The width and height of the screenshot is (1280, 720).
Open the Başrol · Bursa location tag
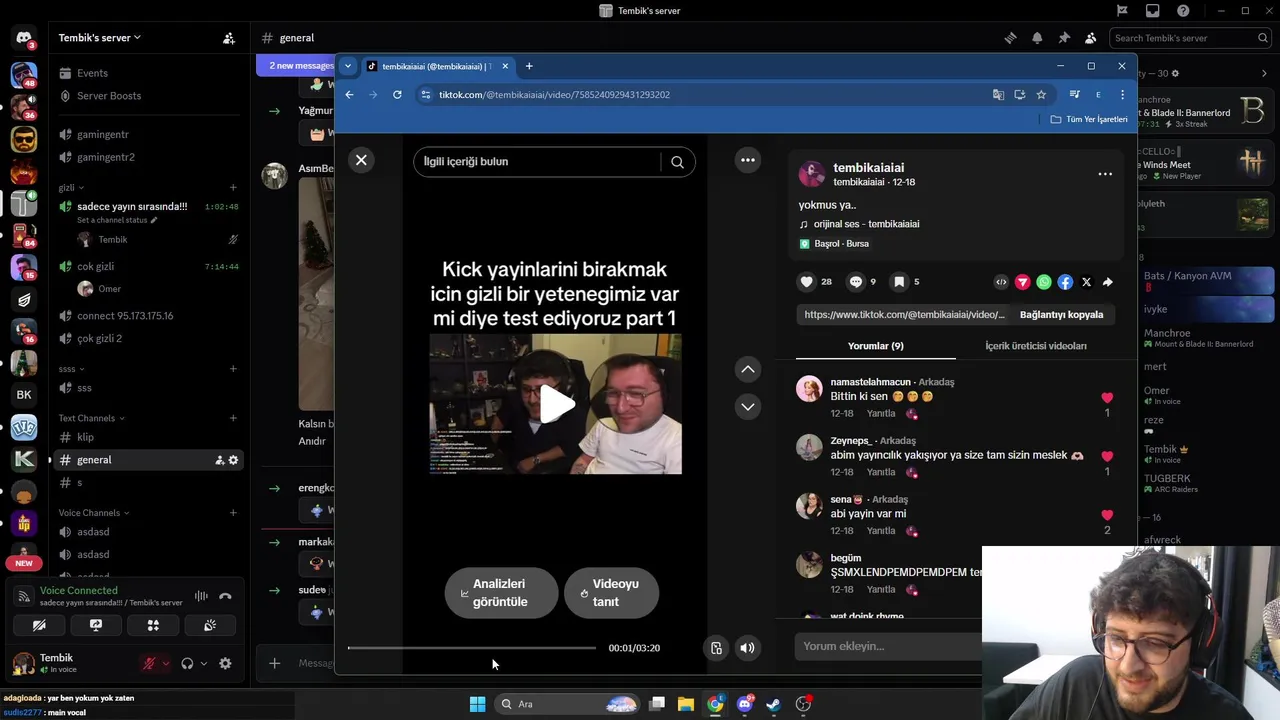[841, 244]
